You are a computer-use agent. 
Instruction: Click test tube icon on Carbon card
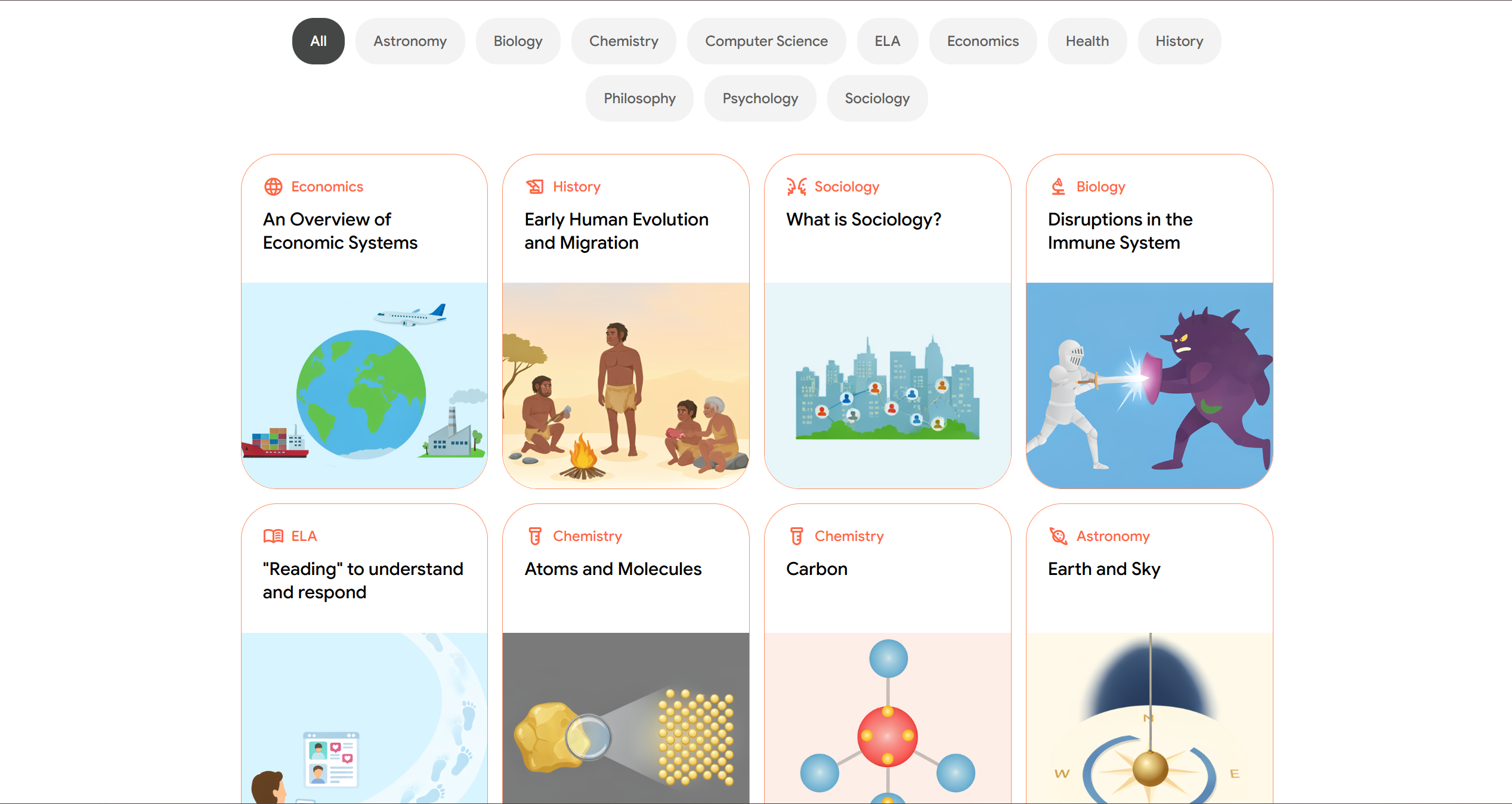796,536
